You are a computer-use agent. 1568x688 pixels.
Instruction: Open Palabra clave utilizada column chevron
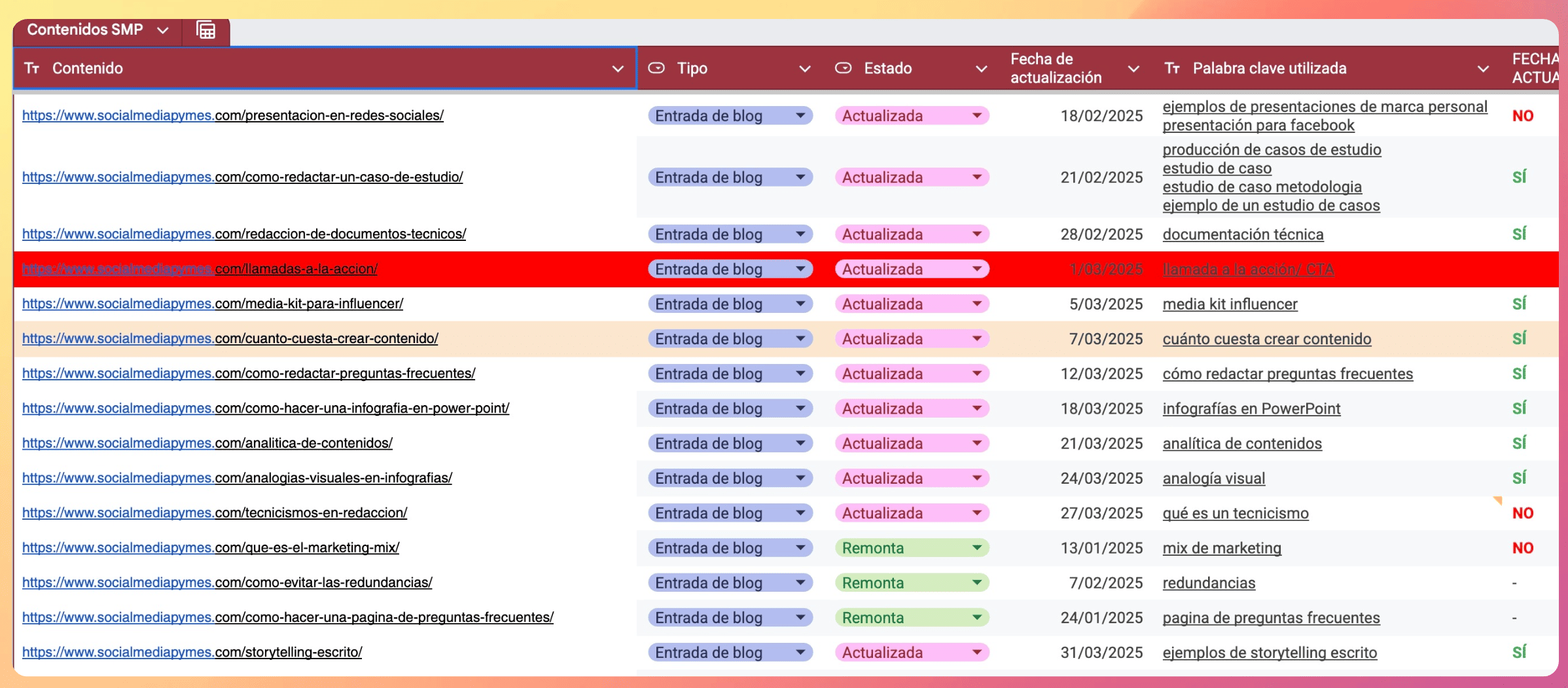pyautogui.click(x=1483, y=69)
